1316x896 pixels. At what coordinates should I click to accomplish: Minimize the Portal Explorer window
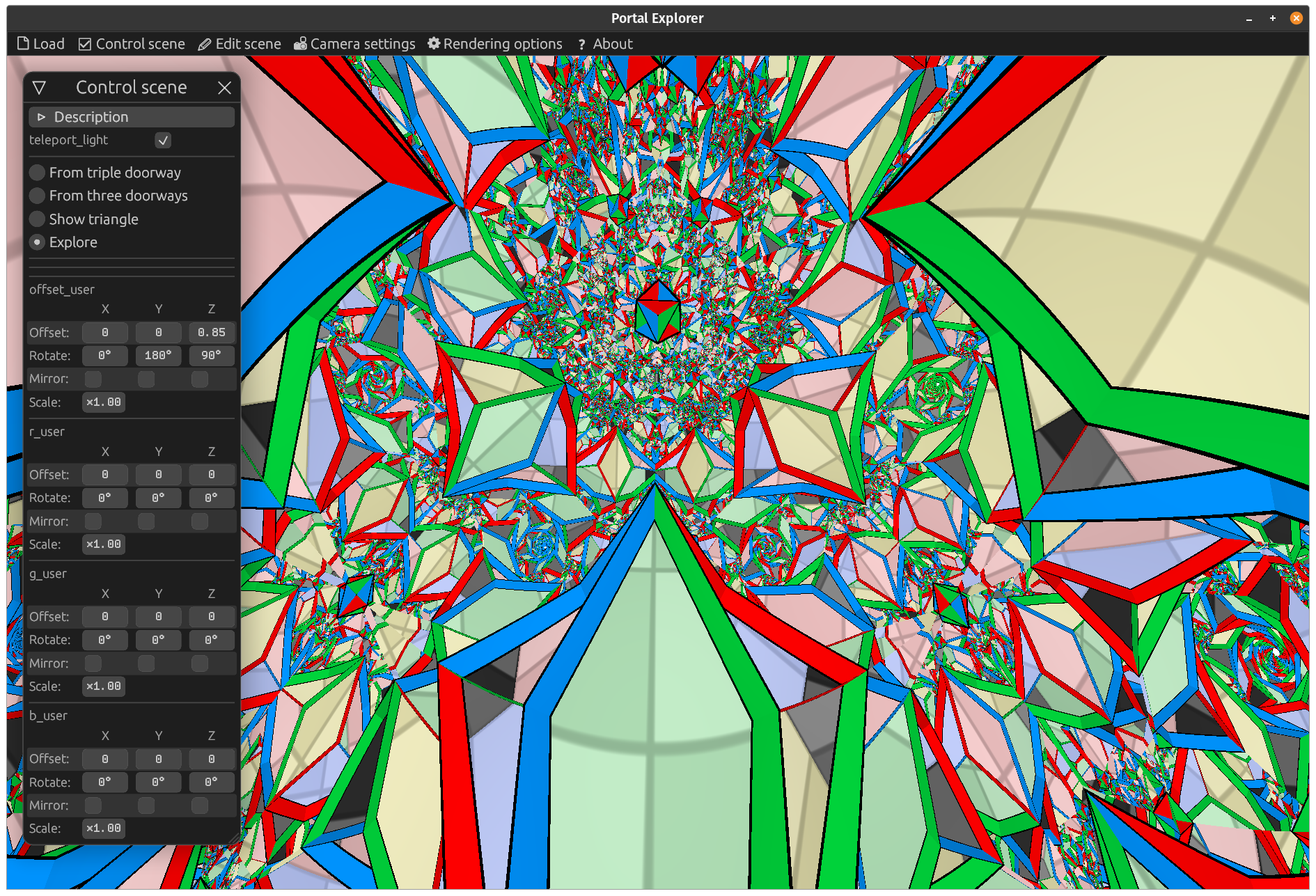pos(1249,19)
